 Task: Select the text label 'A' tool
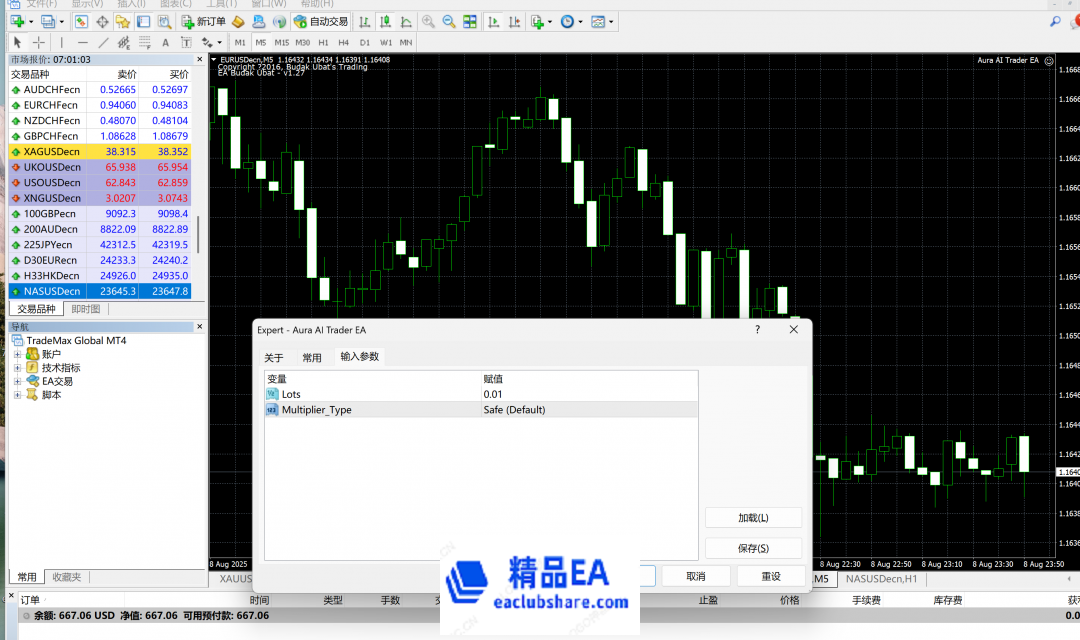point(165,42)
